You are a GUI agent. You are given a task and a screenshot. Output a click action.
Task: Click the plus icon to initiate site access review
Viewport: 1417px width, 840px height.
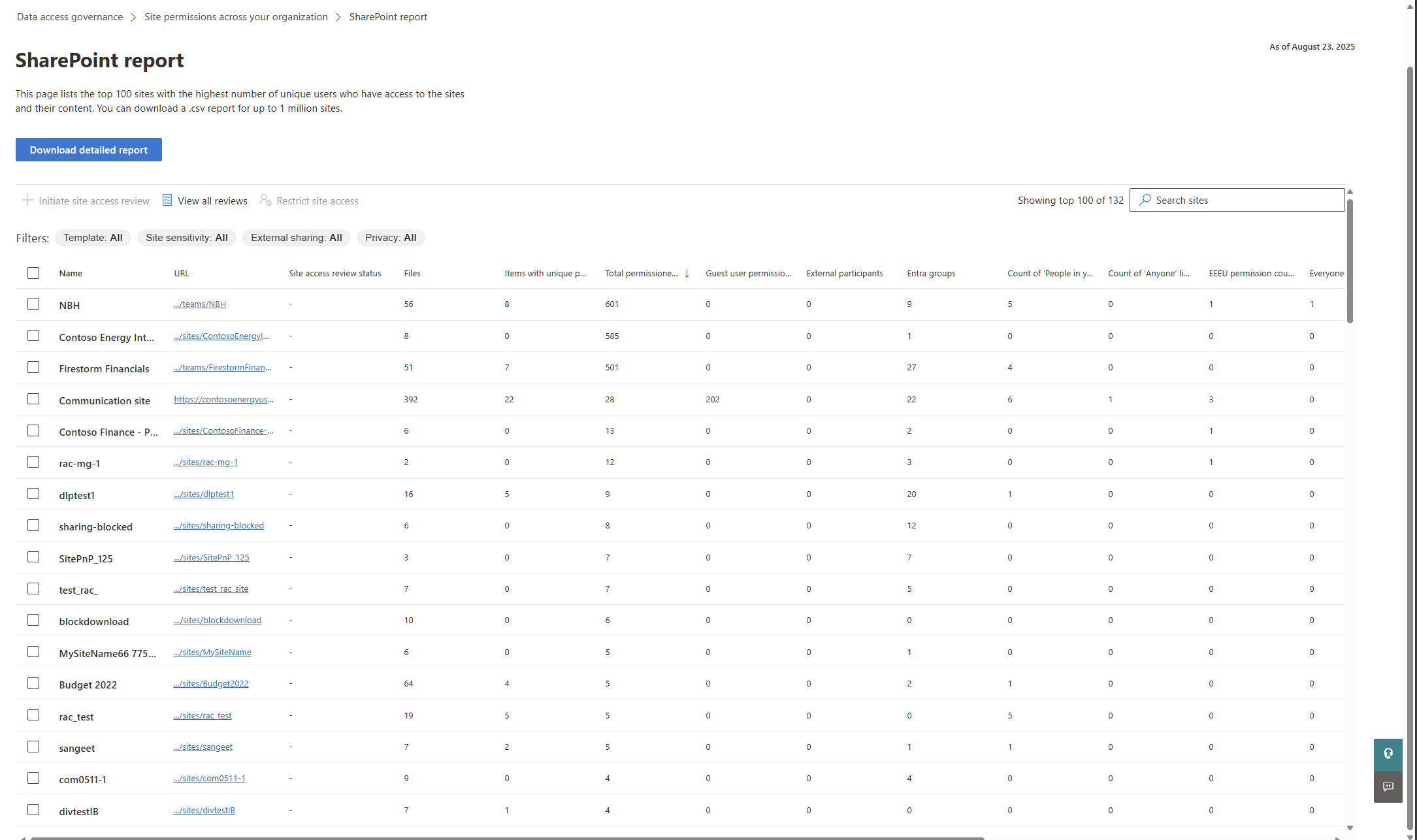click(x=27, y=201)
